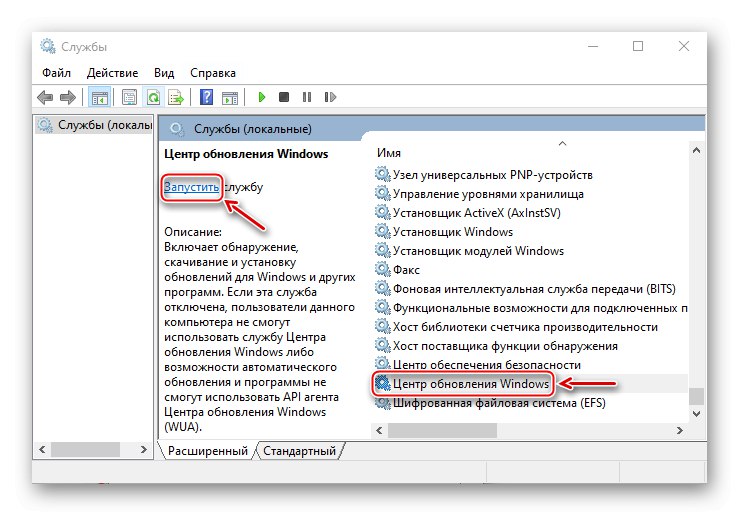
Task: Start the service with green play icon
Action: point(262,97)
